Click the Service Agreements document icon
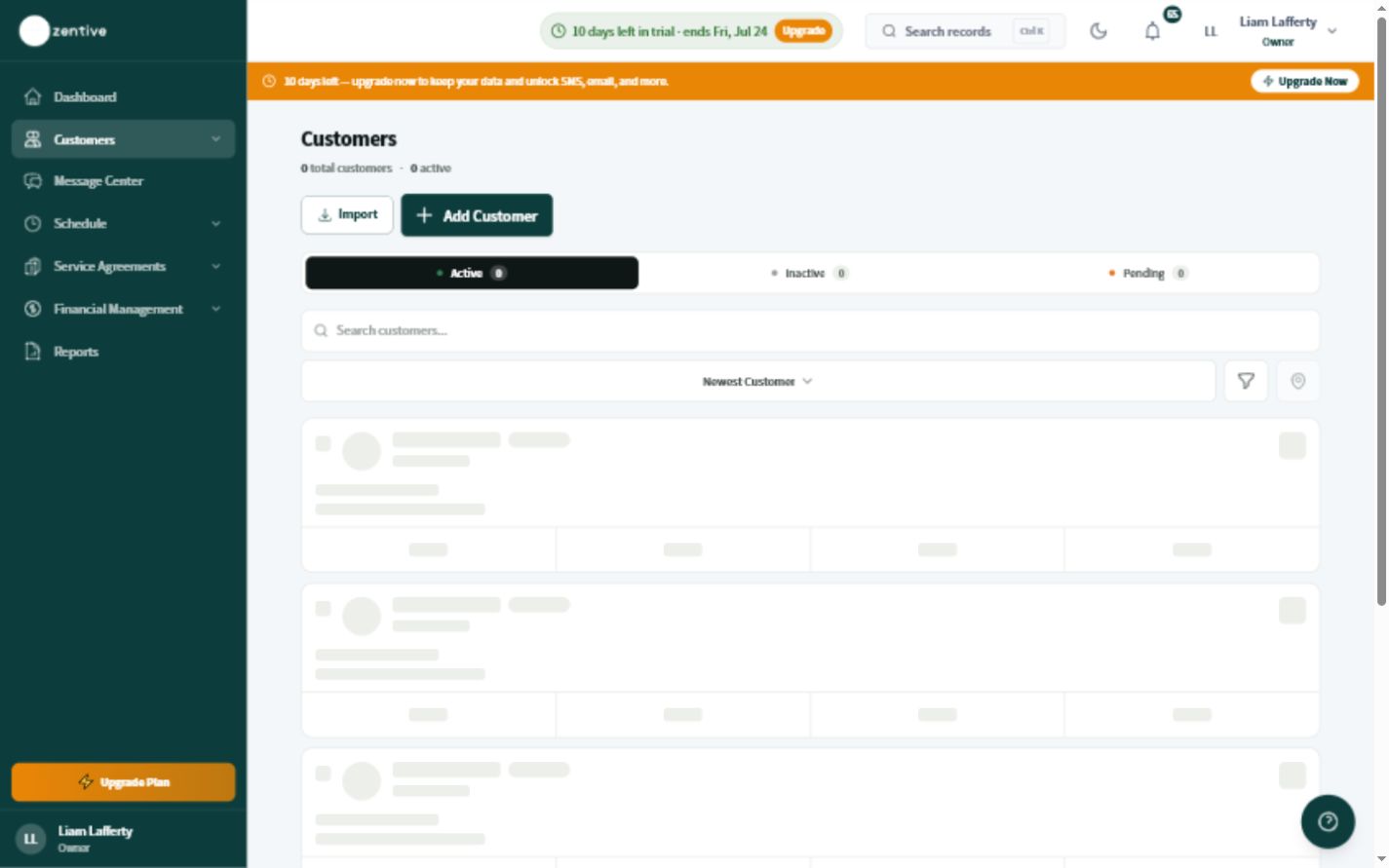Image resolution: width=1389 pixels, height=868 pixels. pos(33,266)
